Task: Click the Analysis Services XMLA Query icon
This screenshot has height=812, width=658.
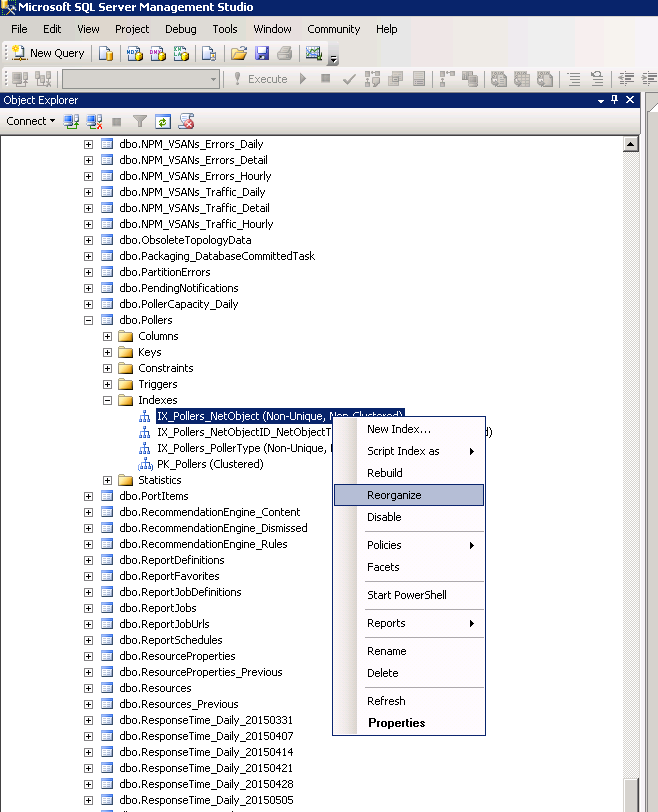Action: (x=181, y=53)
